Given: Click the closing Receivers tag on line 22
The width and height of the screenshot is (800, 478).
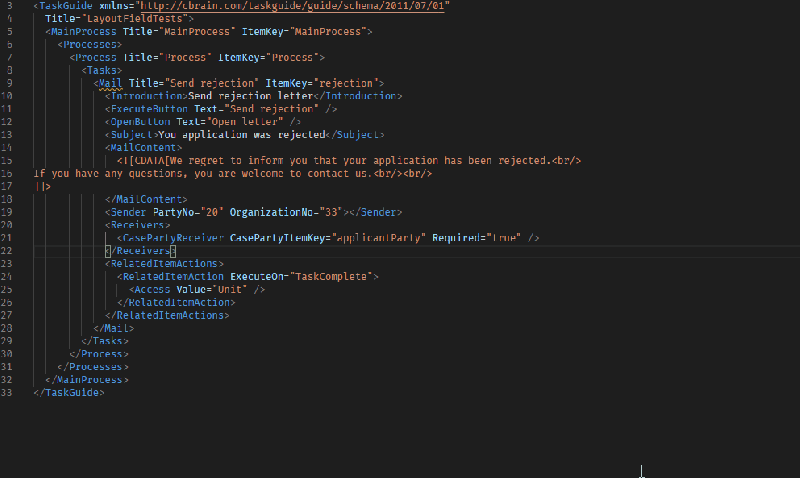Looking at the screenshot, I should pos(140,251).
